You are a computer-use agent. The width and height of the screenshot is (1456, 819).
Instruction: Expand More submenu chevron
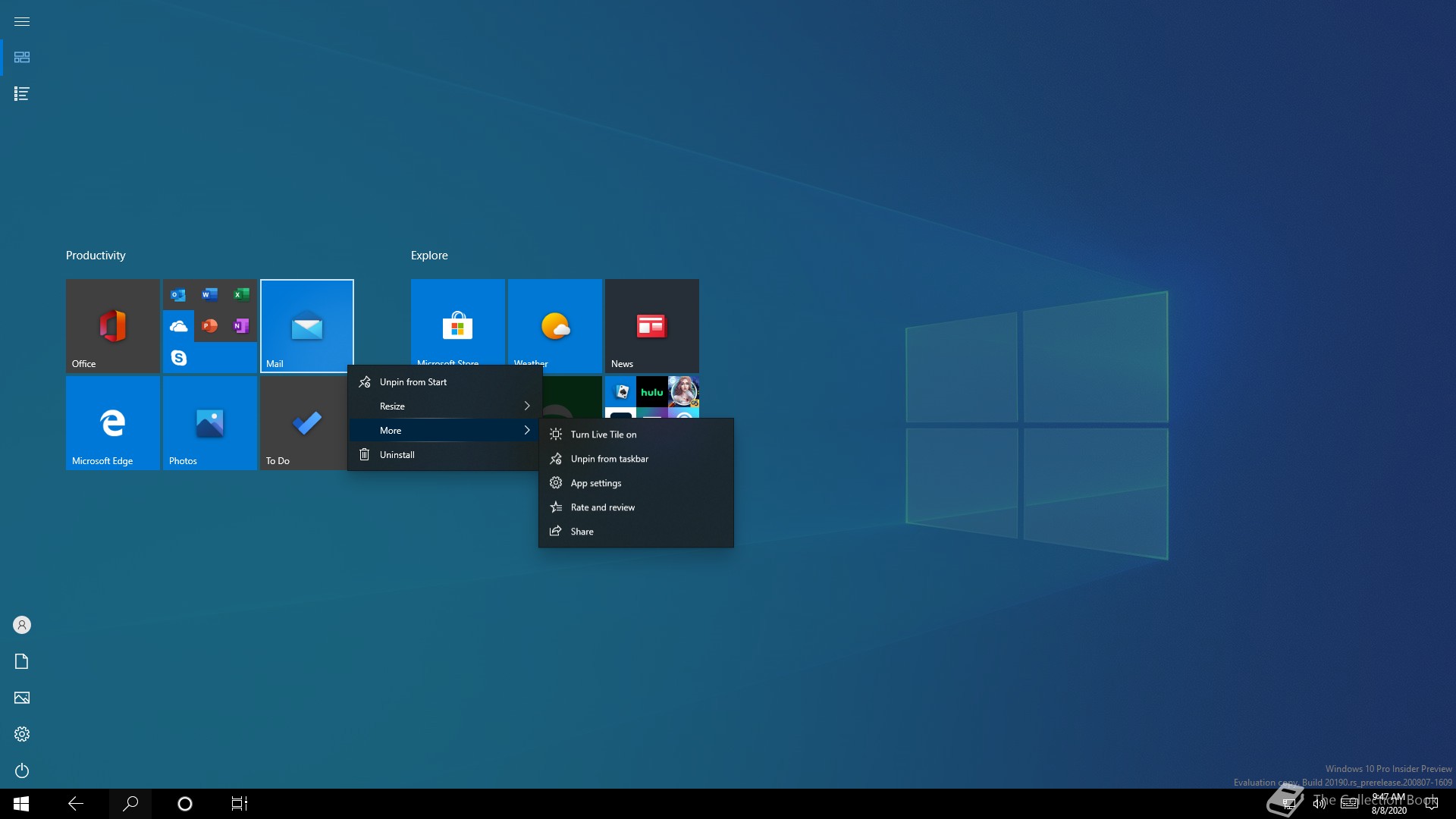527,431
